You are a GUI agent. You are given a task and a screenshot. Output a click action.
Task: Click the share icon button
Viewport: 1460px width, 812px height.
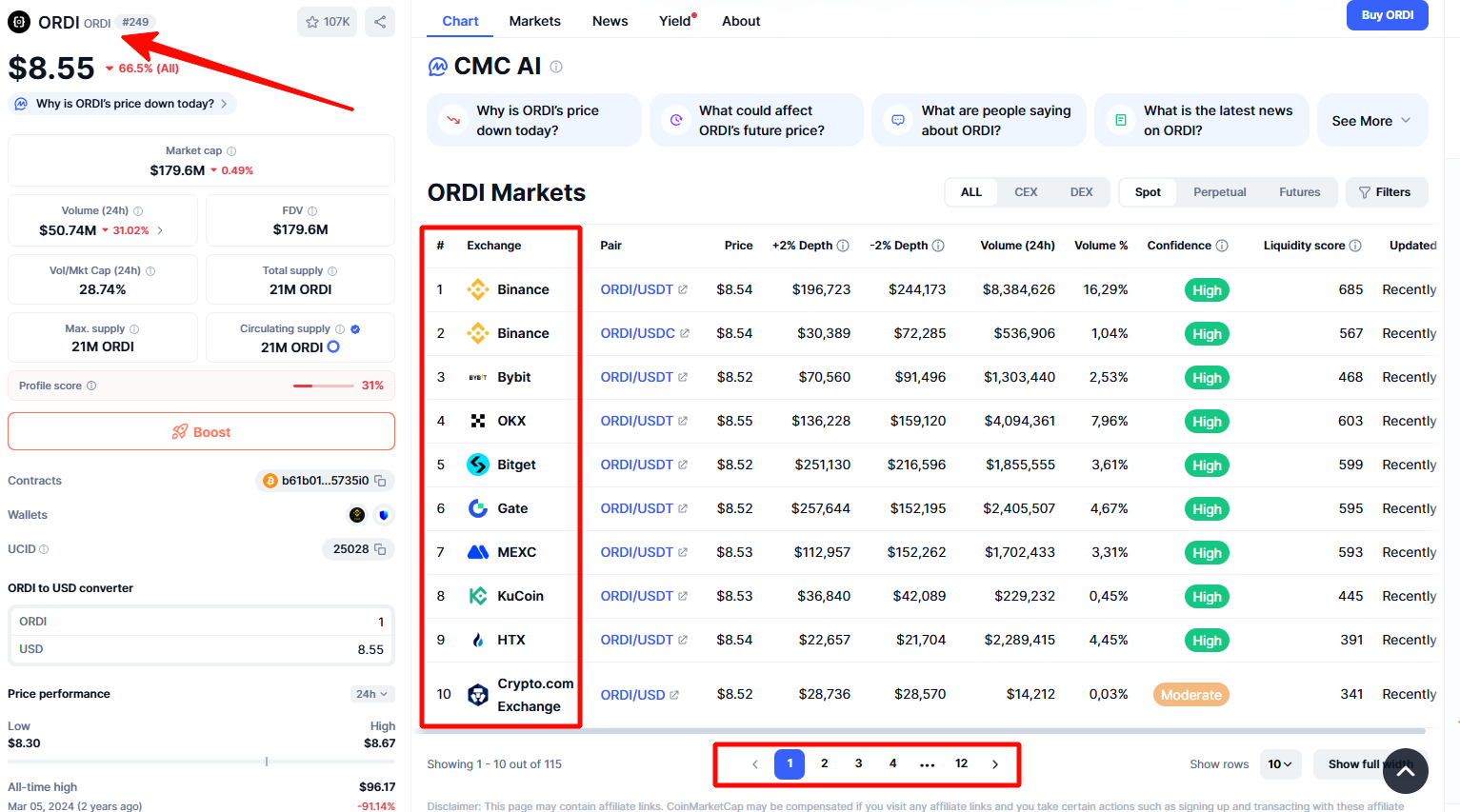(x=380, y=22)
